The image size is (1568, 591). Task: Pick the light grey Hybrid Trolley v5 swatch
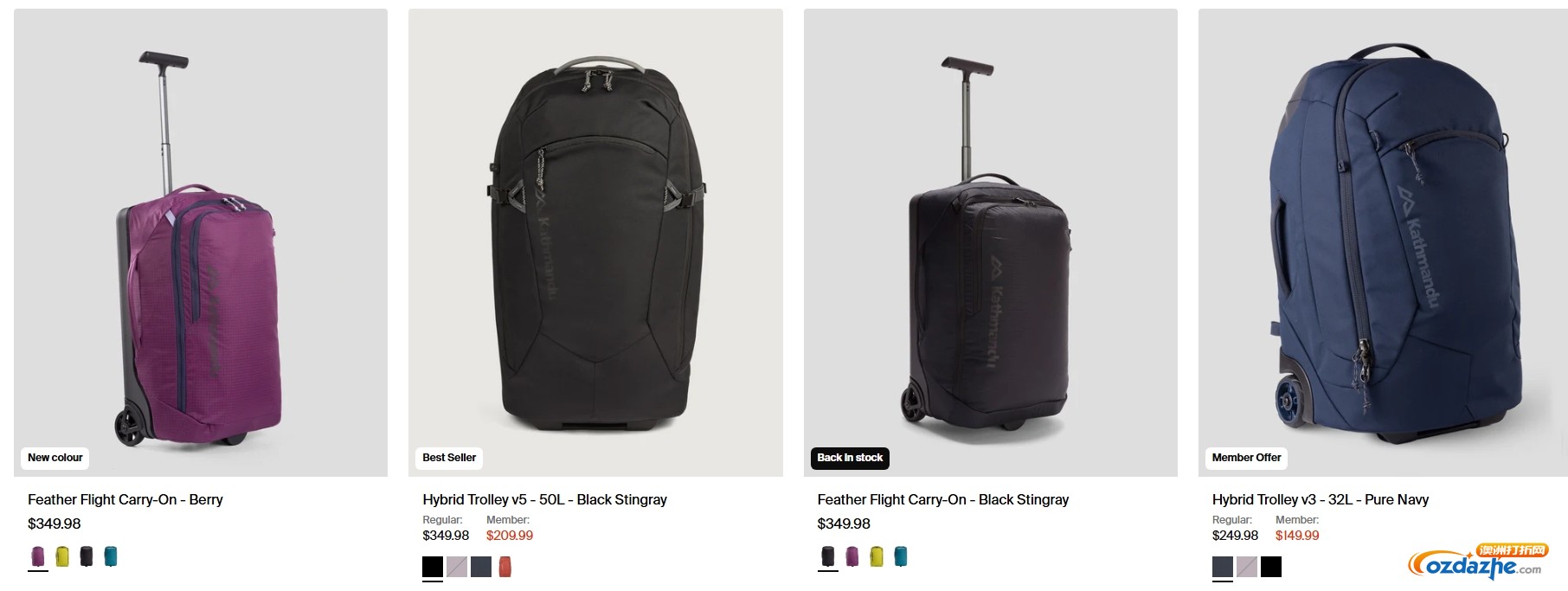point(457,567)
